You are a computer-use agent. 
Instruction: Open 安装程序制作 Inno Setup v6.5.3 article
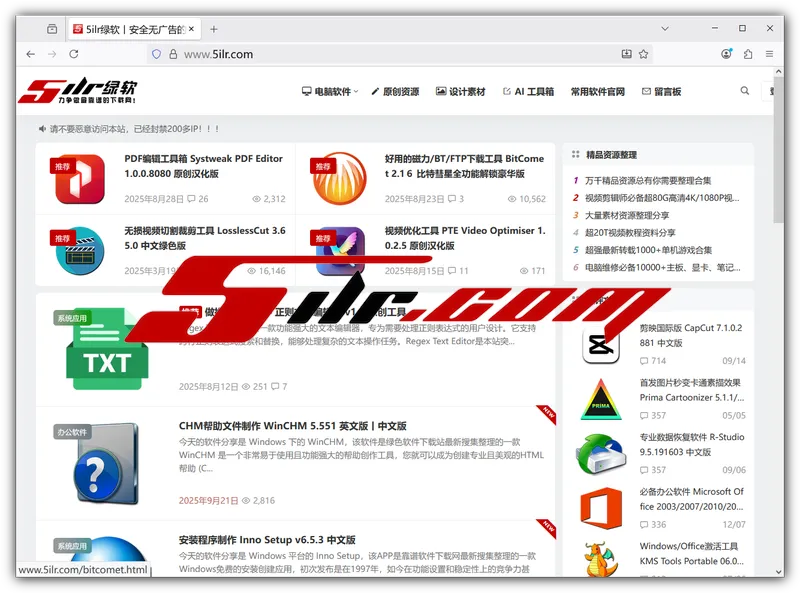point(267,539)
